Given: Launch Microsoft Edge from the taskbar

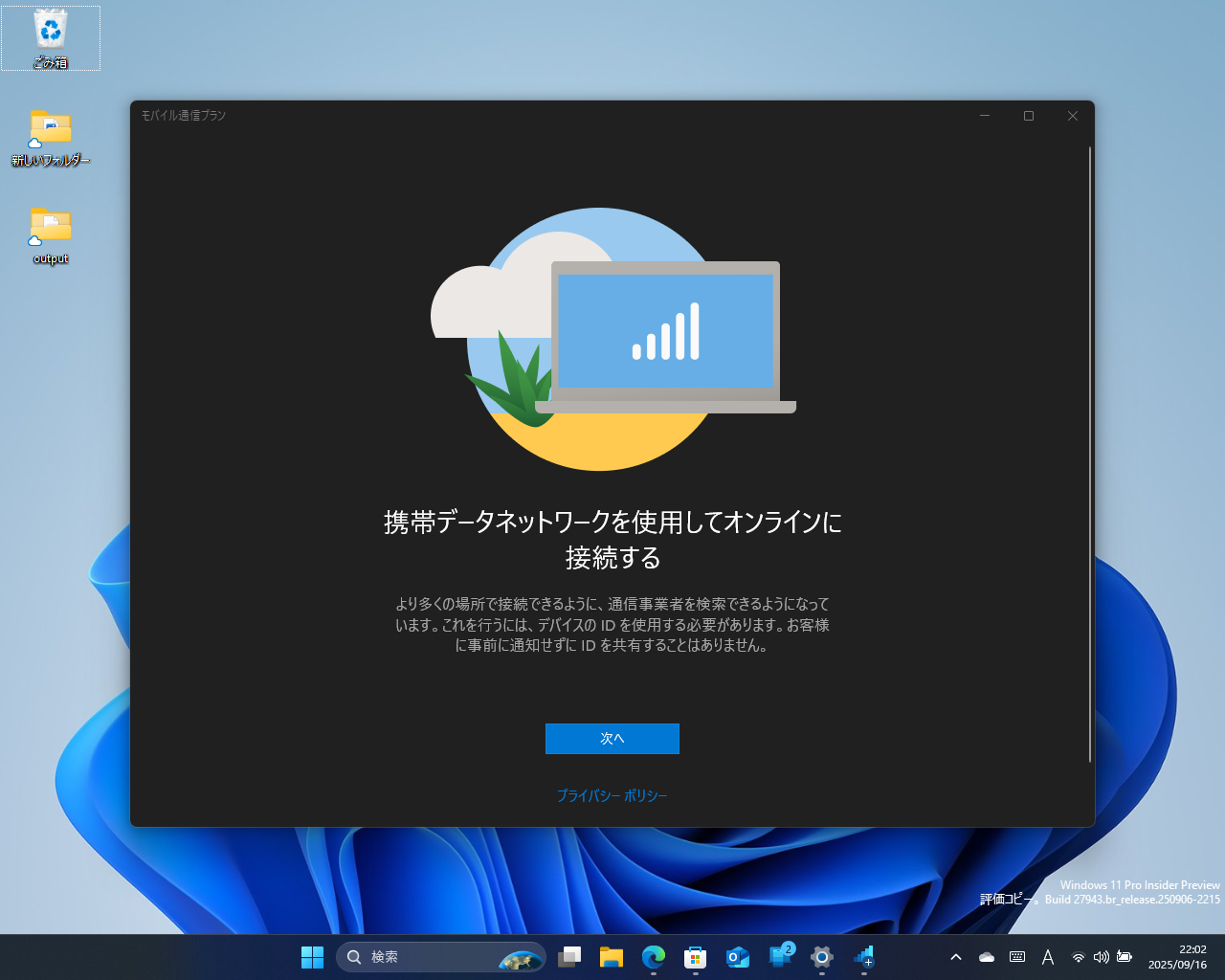Looking at the screenshot, I should [655, 957].
